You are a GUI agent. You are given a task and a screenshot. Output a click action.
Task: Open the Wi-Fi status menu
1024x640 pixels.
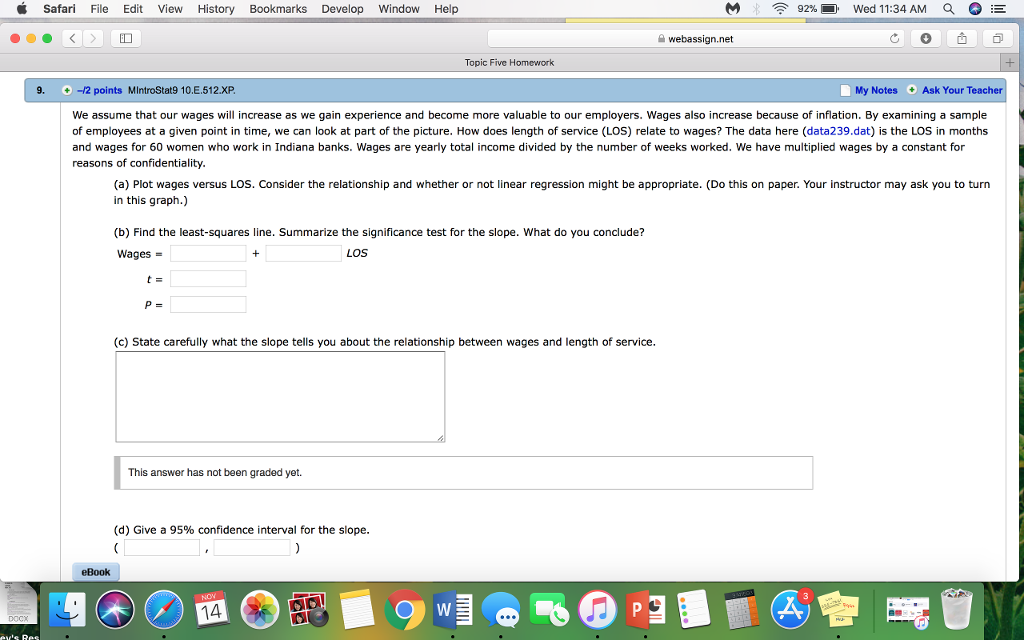tap(780, 8)
